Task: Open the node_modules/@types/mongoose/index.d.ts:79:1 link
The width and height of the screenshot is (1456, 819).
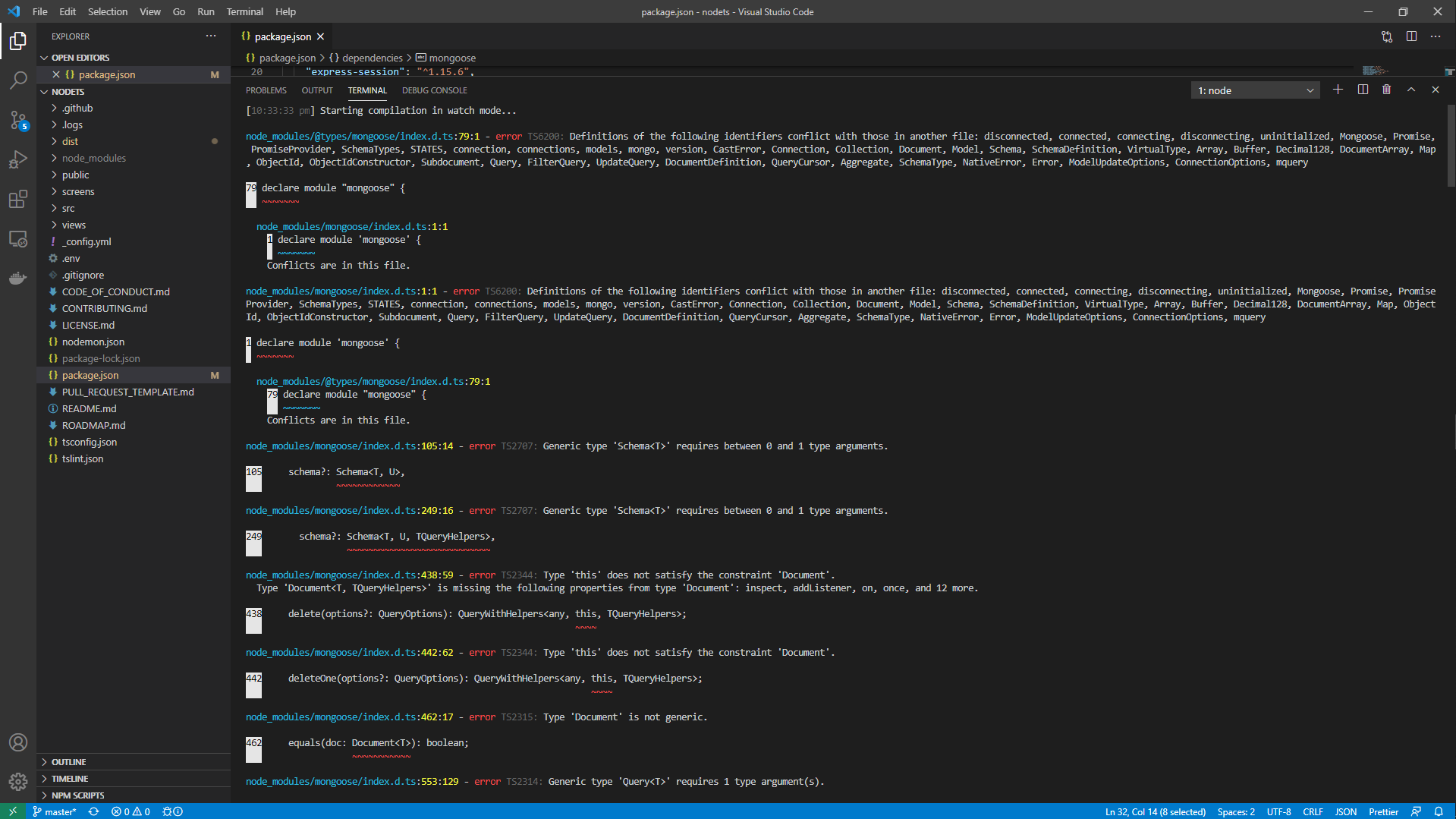Action: 362,137
